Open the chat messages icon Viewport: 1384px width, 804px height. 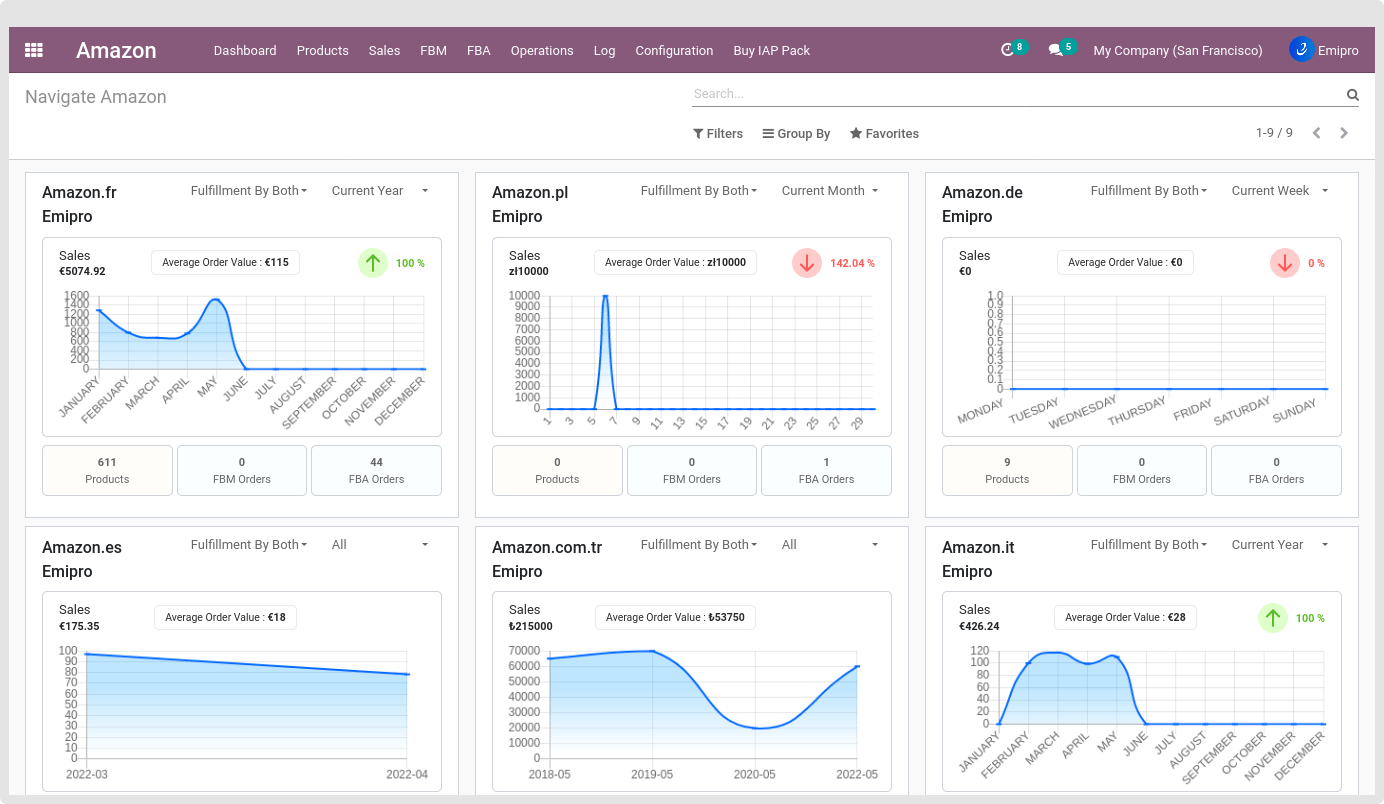1055,50
